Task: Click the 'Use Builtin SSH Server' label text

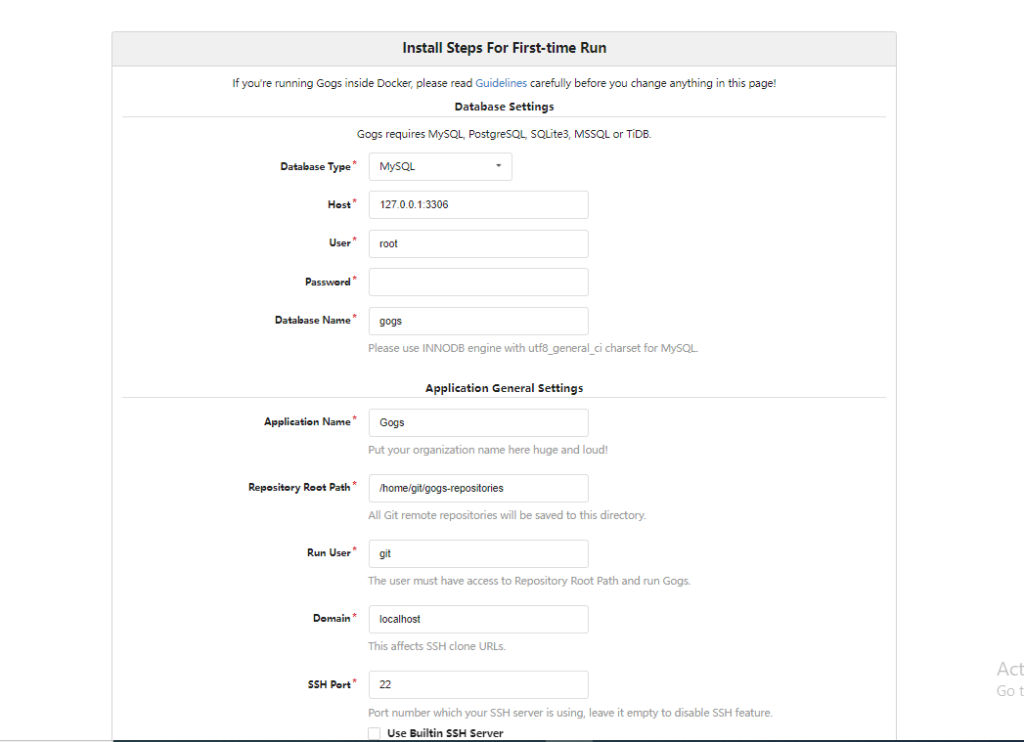Action: [445, 734]
